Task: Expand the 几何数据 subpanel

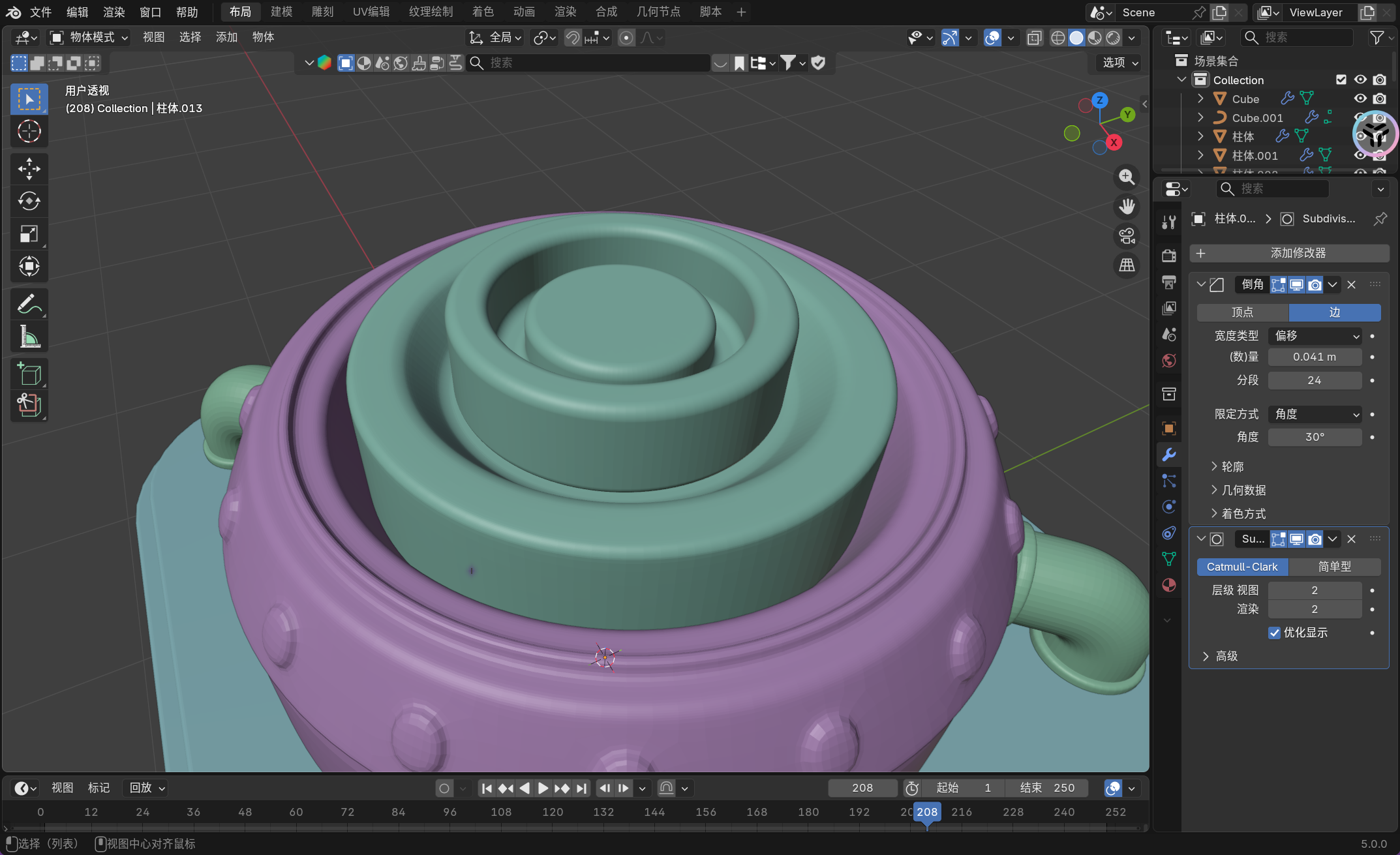Action: click(x=1243, y=490)
